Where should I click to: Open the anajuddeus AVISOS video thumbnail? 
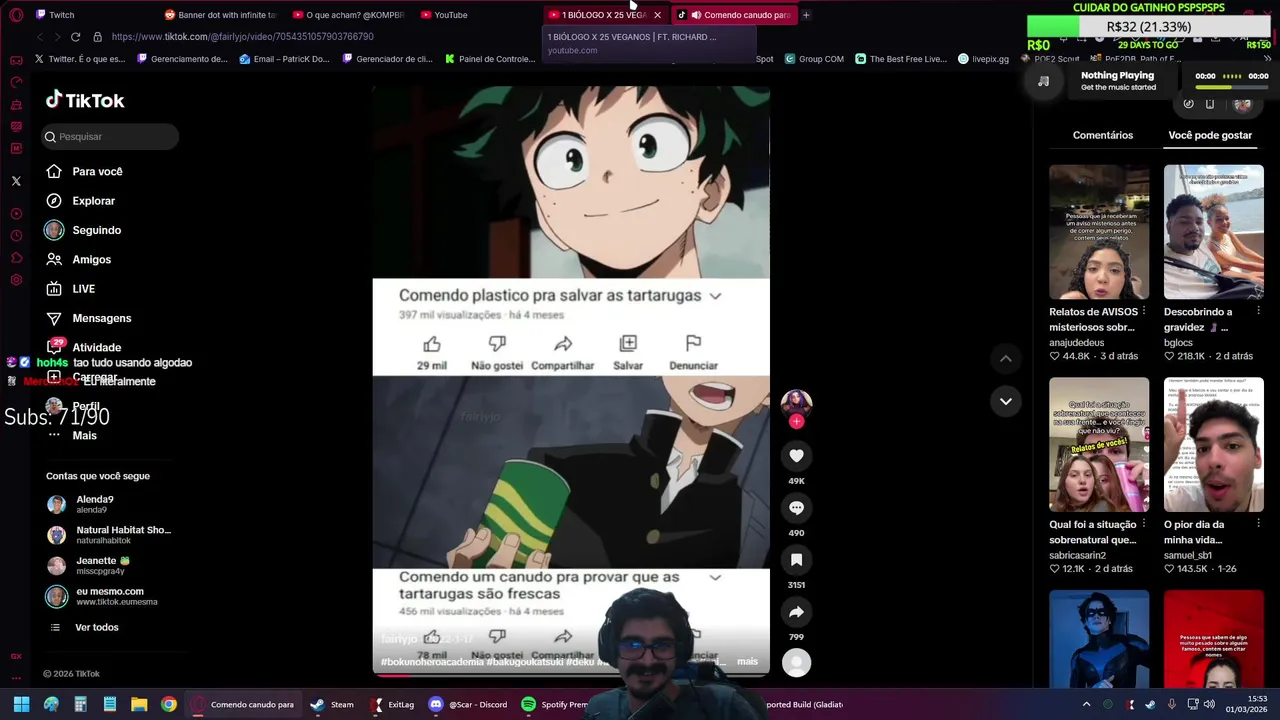pos(1099,232)
